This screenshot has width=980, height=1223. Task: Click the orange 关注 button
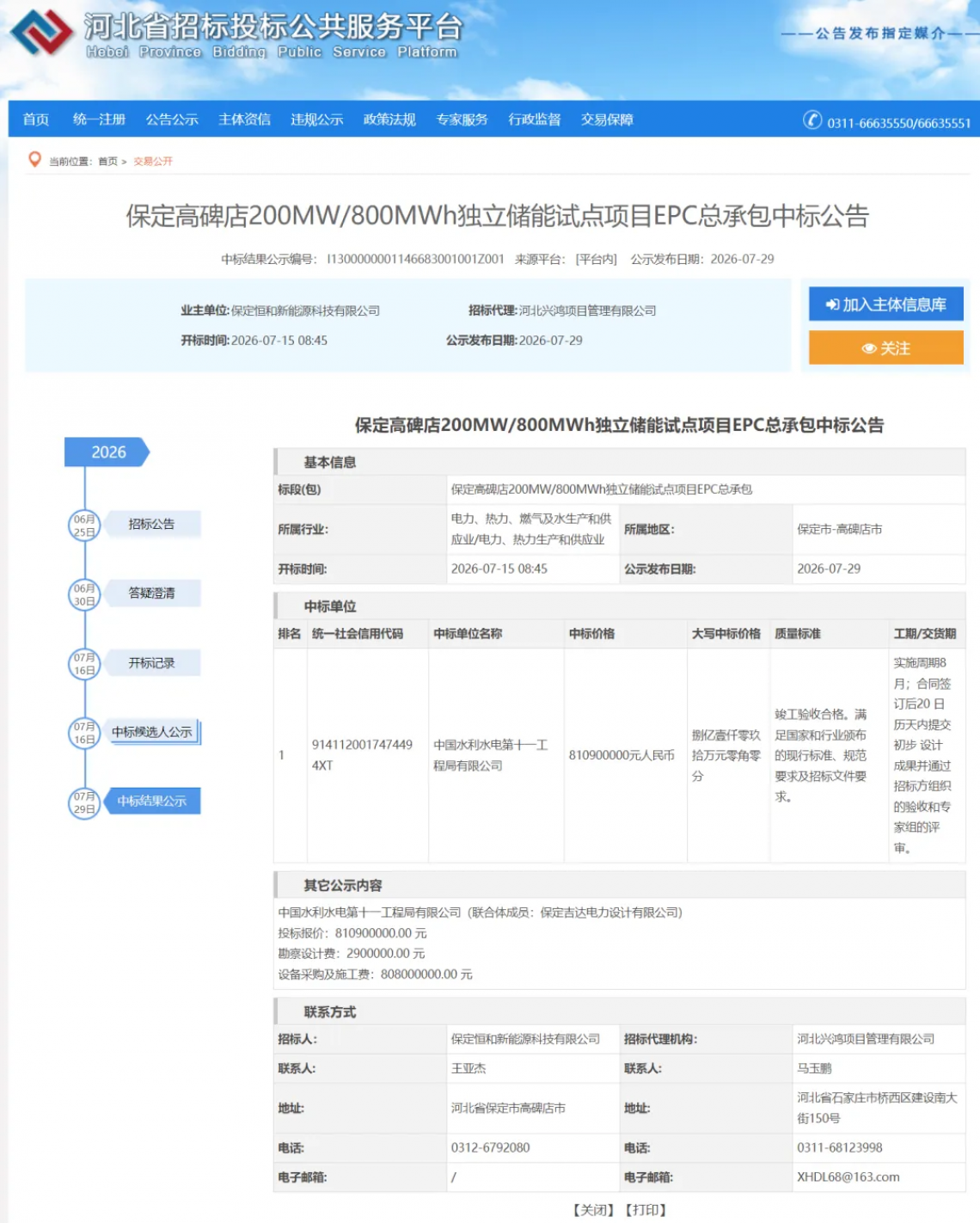pos(885,348)
